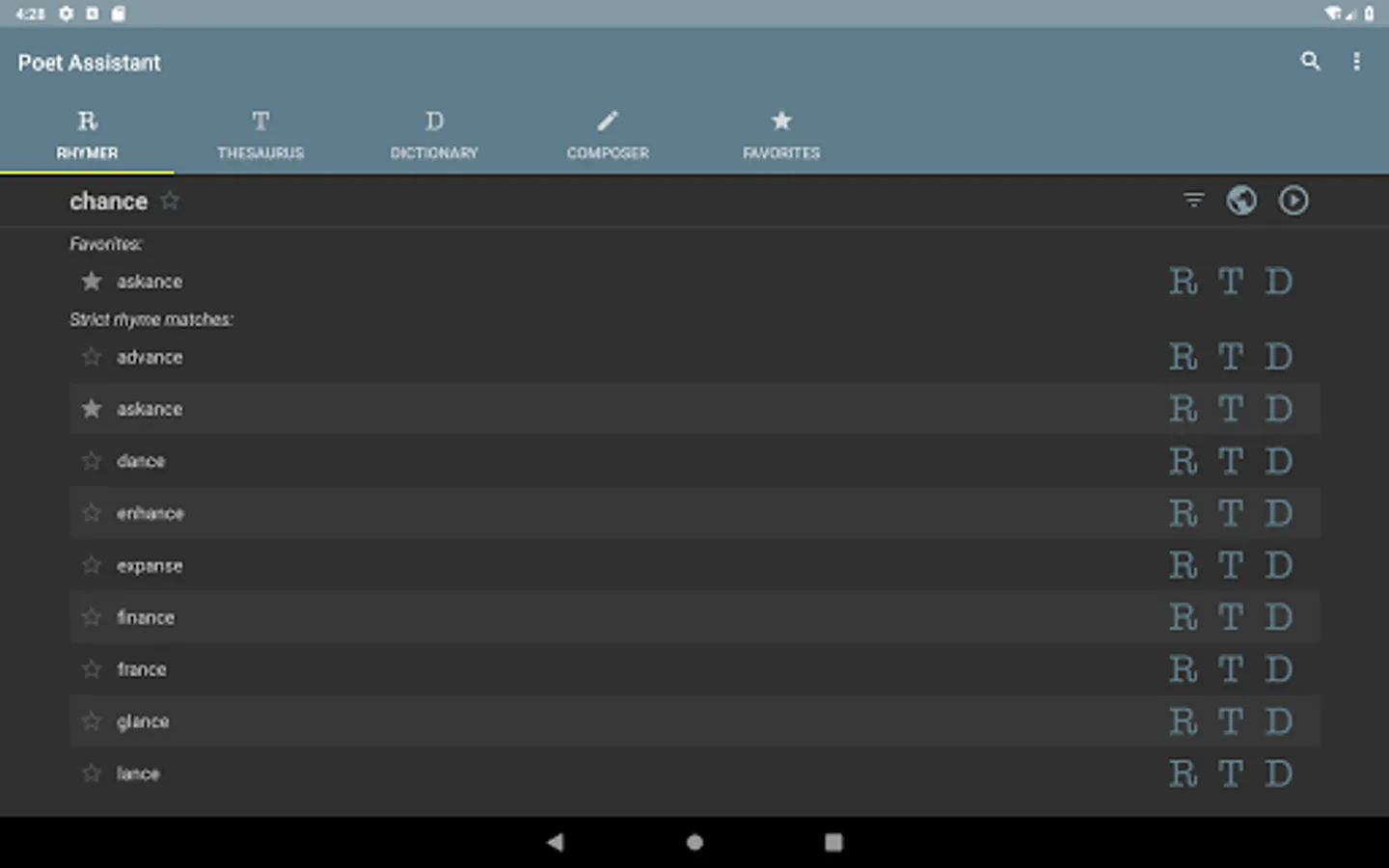Screen dimensions: 1389x868
Task: Find rhymes for lance via R icon
Action: pyautogui.click(x=1184, y=773)
